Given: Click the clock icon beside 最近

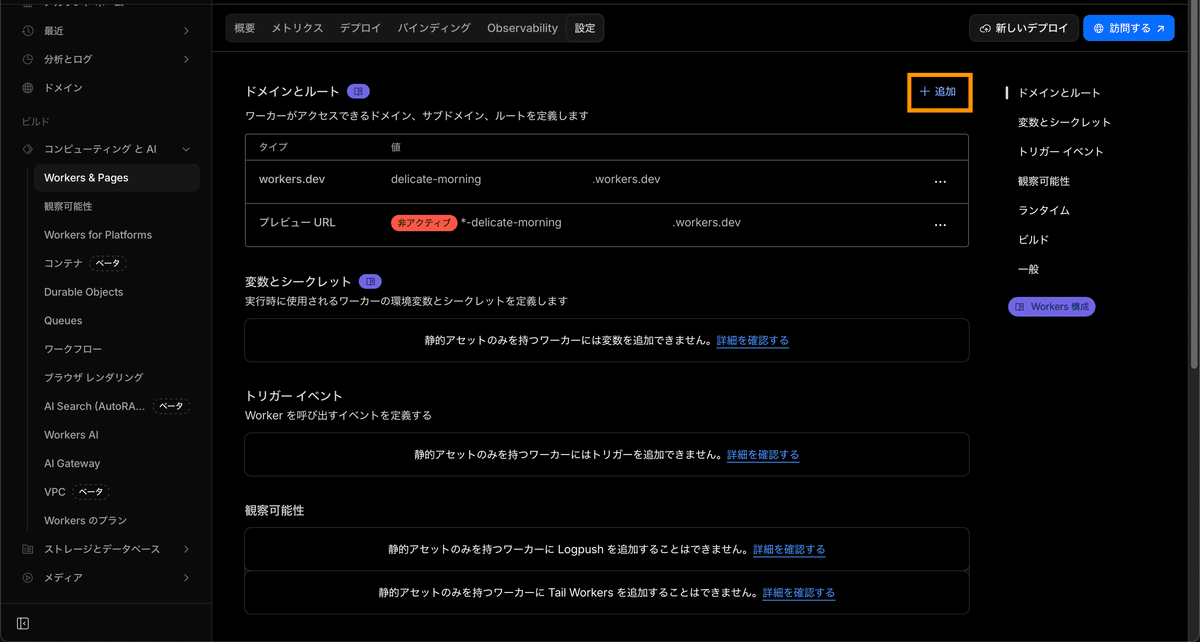Looking at the screenshot, I should point(30,30).
